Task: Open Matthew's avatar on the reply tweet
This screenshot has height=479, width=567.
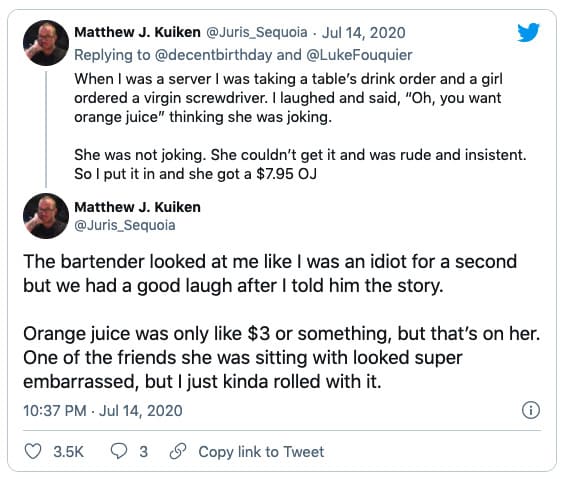Action: pos(46,43)
